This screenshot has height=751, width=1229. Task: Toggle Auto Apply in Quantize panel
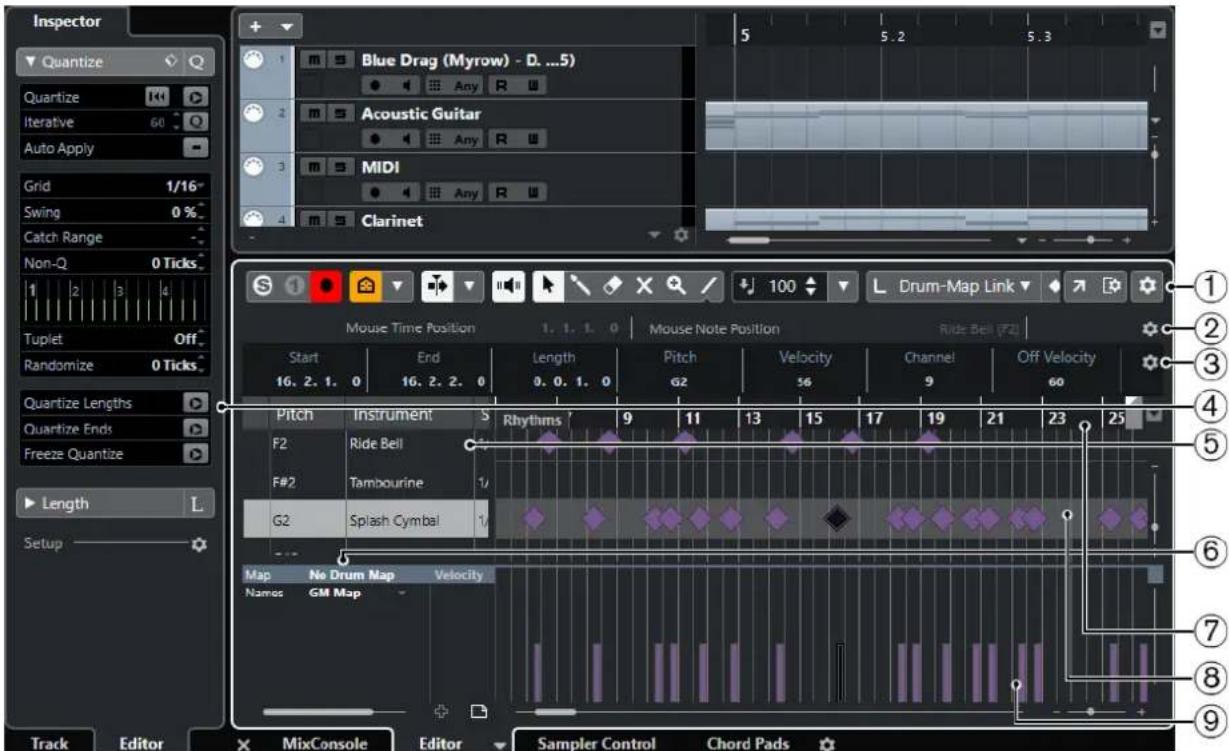(195, 148)
